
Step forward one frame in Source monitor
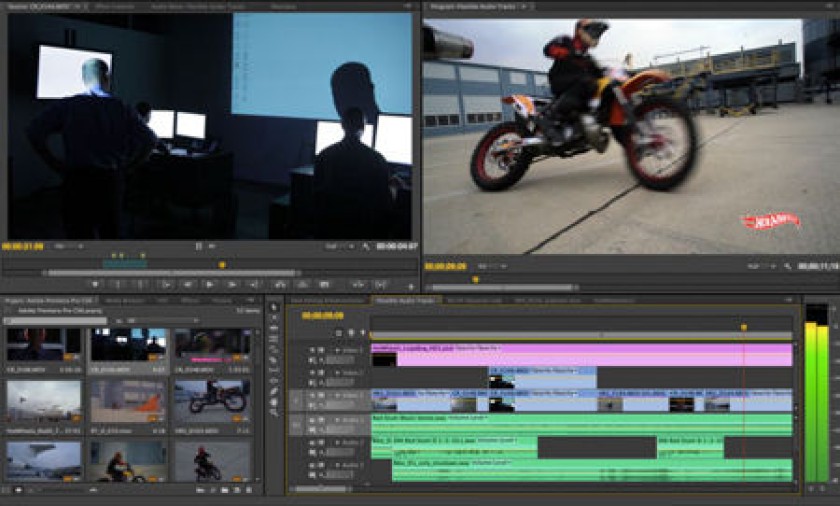[232, 284]
